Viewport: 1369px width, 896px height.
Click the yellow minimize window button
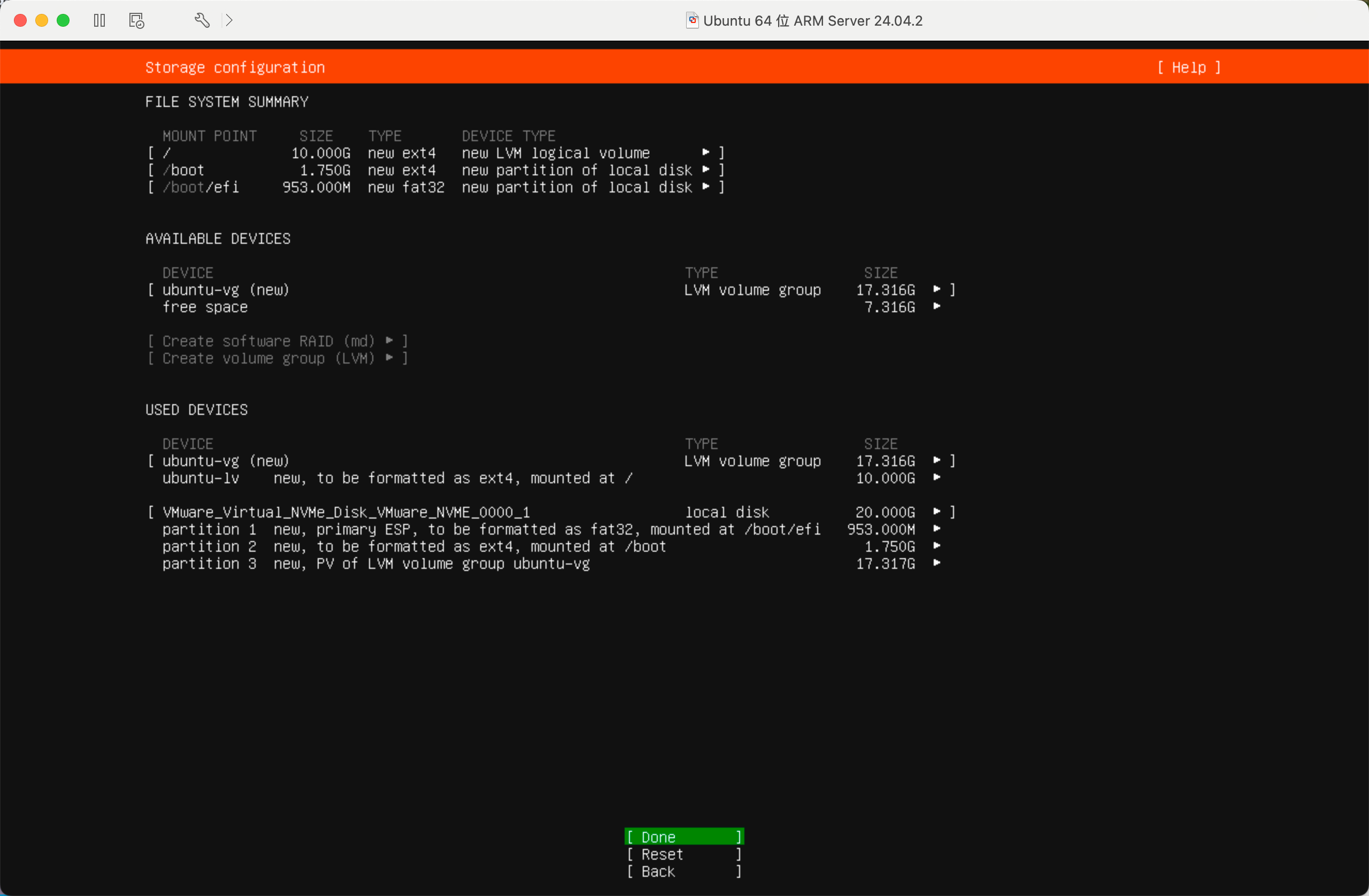[41, 21]
